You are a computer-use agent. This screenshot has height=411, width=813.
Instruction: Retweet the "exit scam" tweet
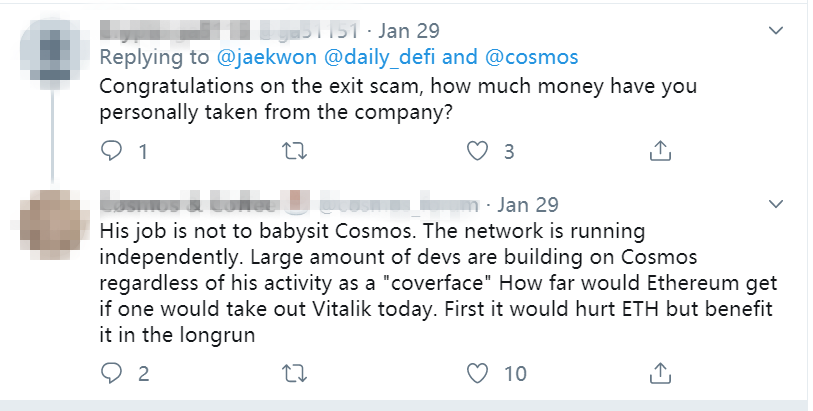[x=294, y=151]
